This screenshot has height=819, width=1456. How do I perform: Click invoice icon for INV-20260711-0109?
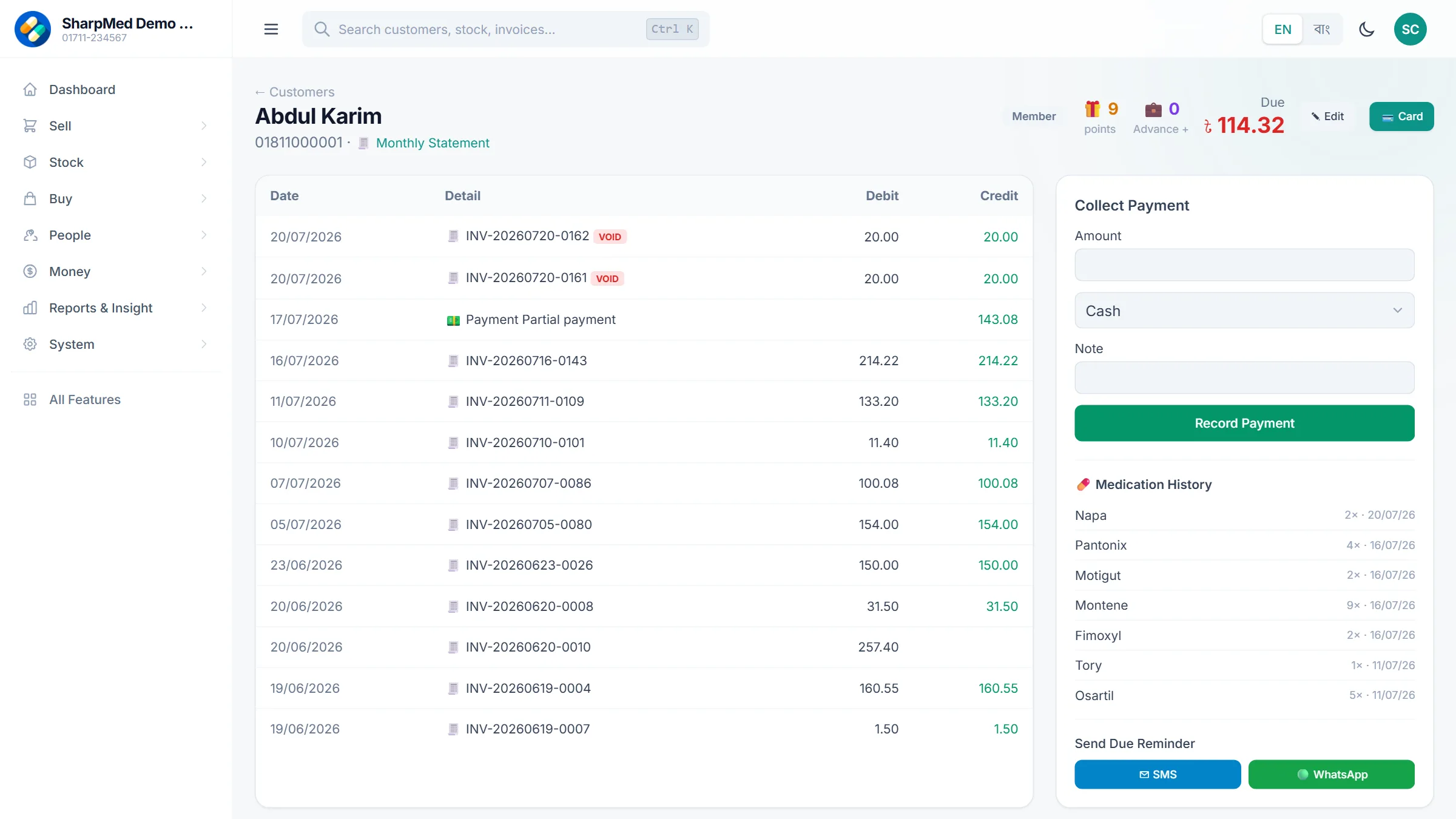click(x=453, y=402)
